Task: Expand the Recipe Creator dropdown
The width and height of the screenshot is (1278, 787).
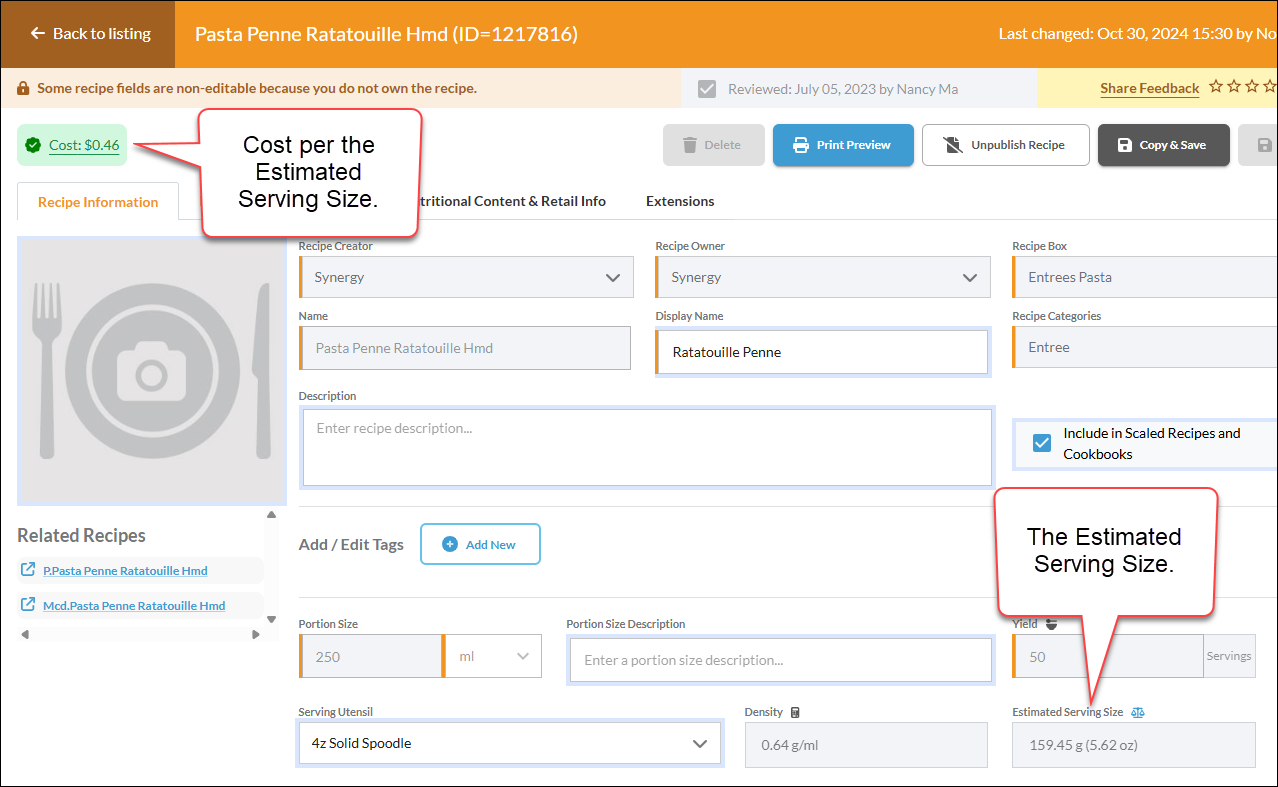Action: click(466, 277)
